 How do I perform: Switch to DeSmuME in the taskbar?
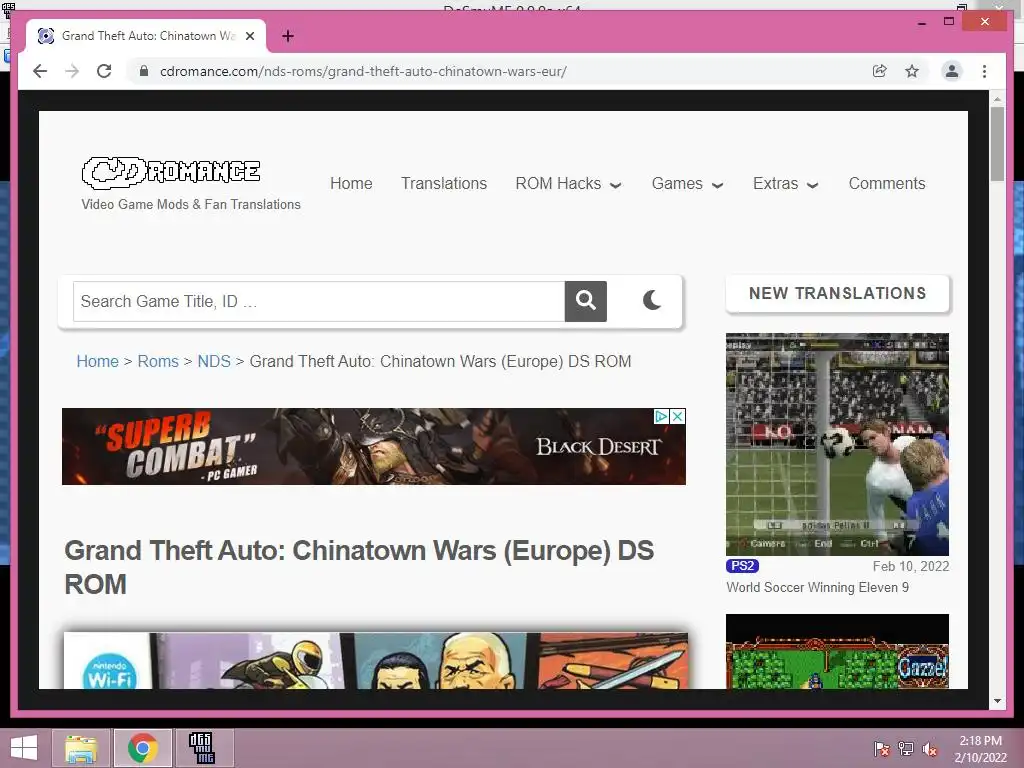point(202,748)
